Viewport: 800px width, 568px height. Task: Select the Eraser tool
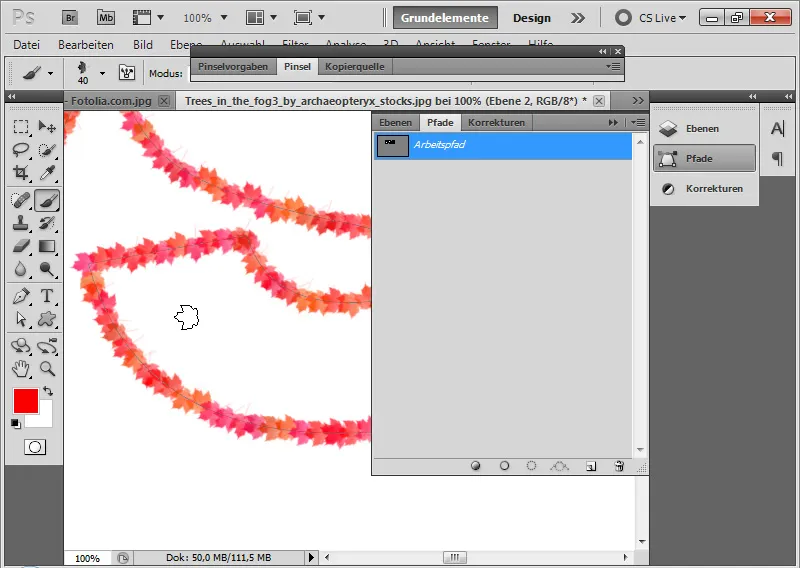point(21,246)
